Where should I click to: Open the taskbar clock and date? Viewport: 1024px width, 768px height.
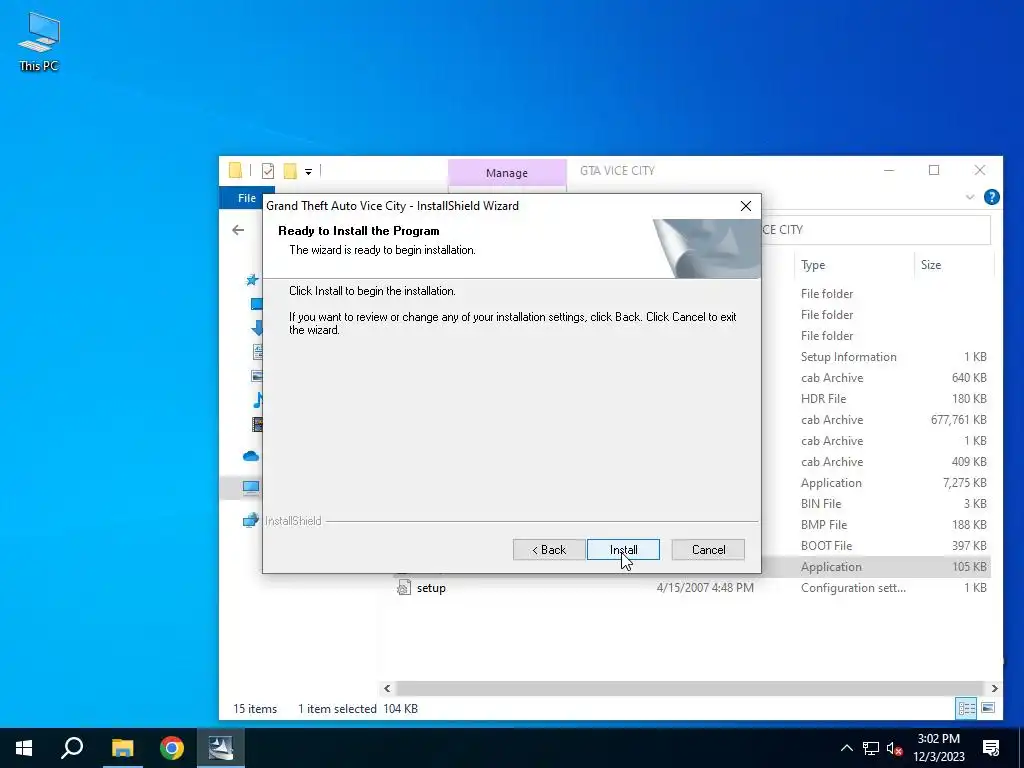pyautogui.click(x=938, y=748)
